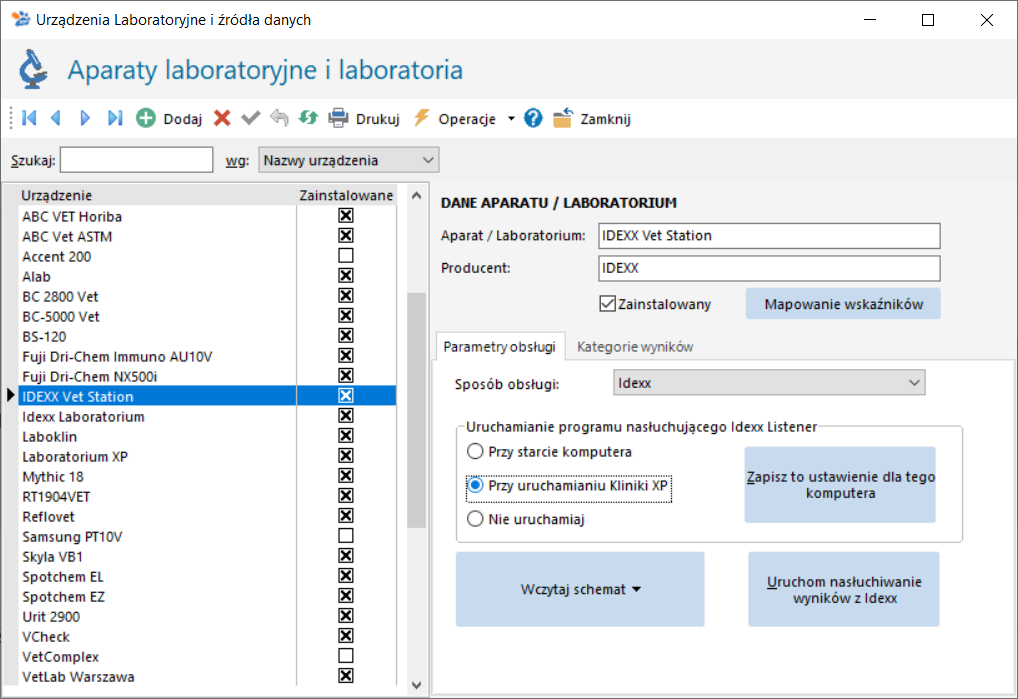Toggle the Zainstalowany checkbox
This screenshot has width=1018, height=699.
(607, 304)
